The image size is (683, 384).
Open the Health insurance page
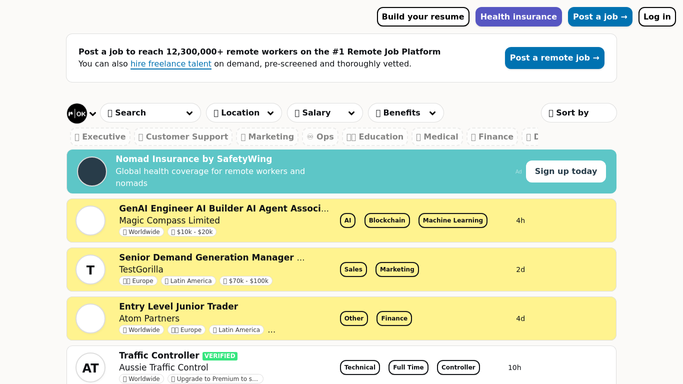click(518, 17)
